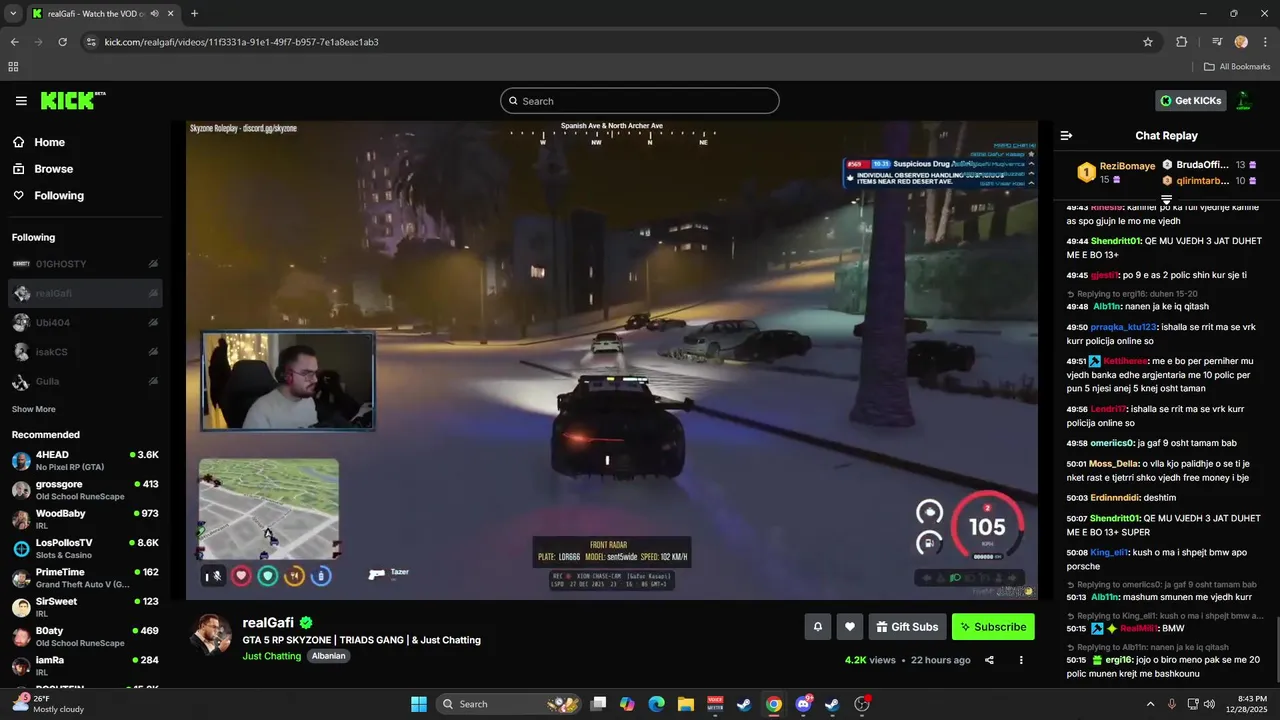Image resolution: width=1280 pixels, height=720 pixels.
Task: Click the green Subscribe button
Action: [993, 627]
